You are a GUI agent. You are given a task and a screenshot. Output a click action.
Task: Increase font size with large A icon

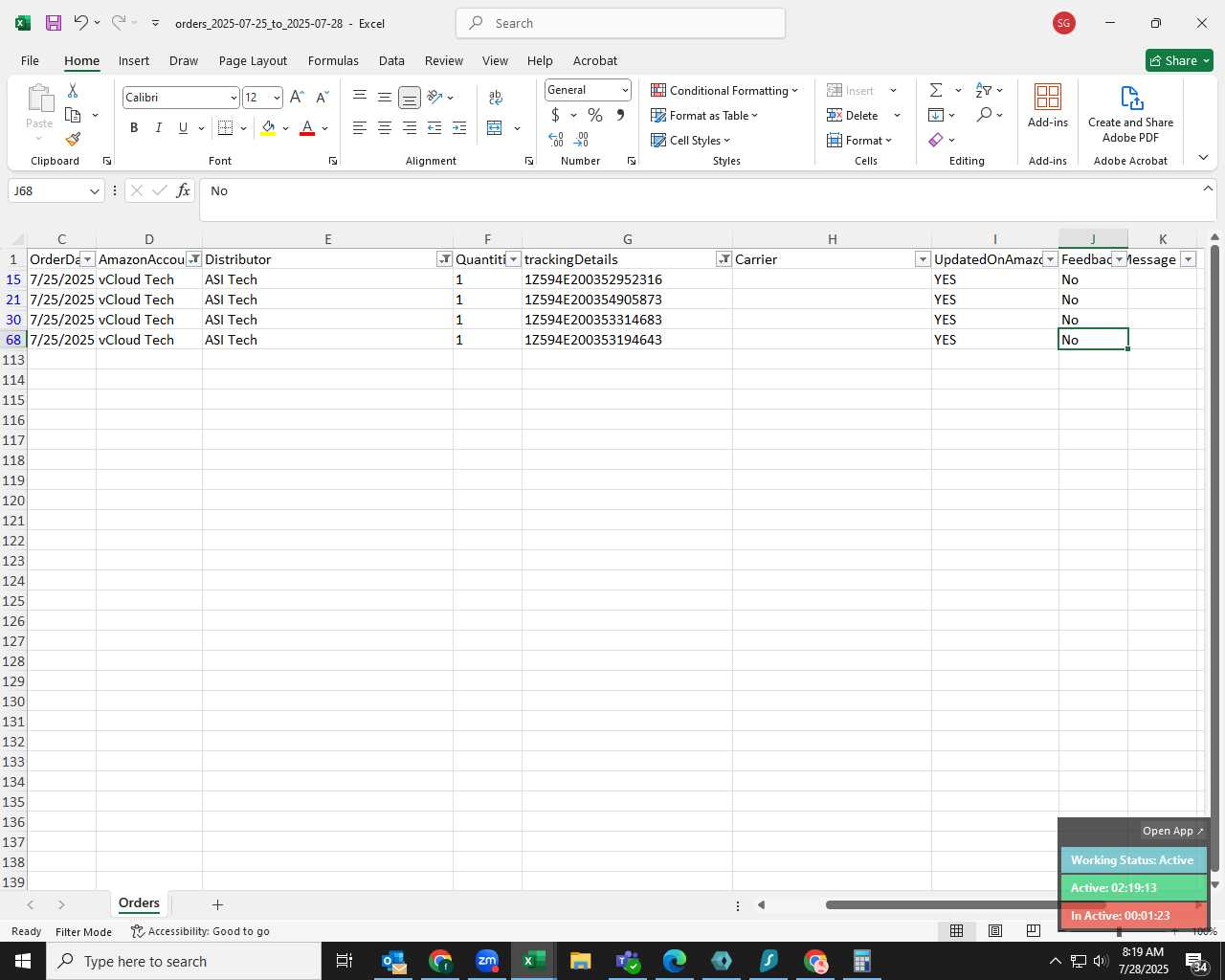297,97
